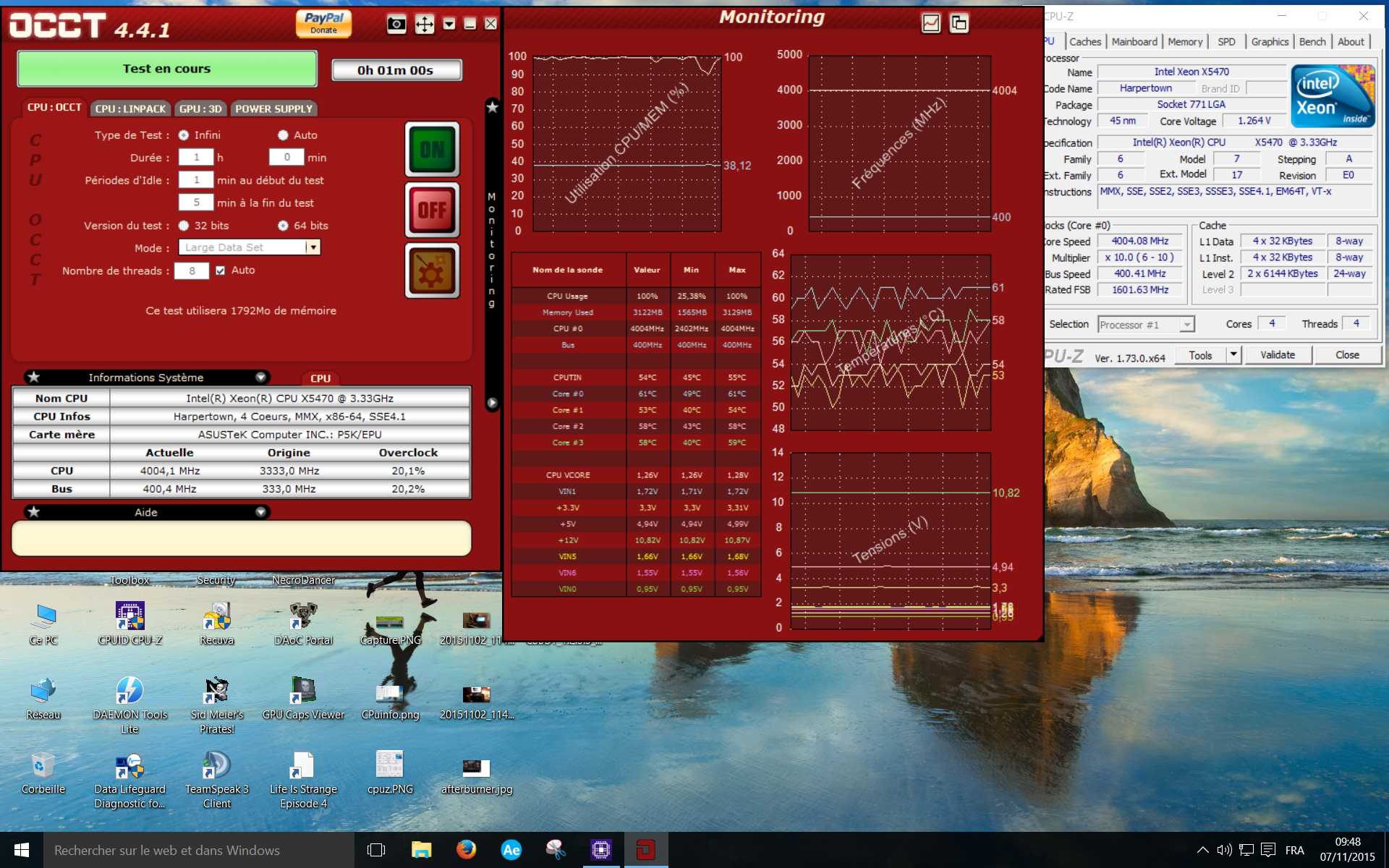
Task: Click the monitoring graph view icon
Action: (930, 23)
